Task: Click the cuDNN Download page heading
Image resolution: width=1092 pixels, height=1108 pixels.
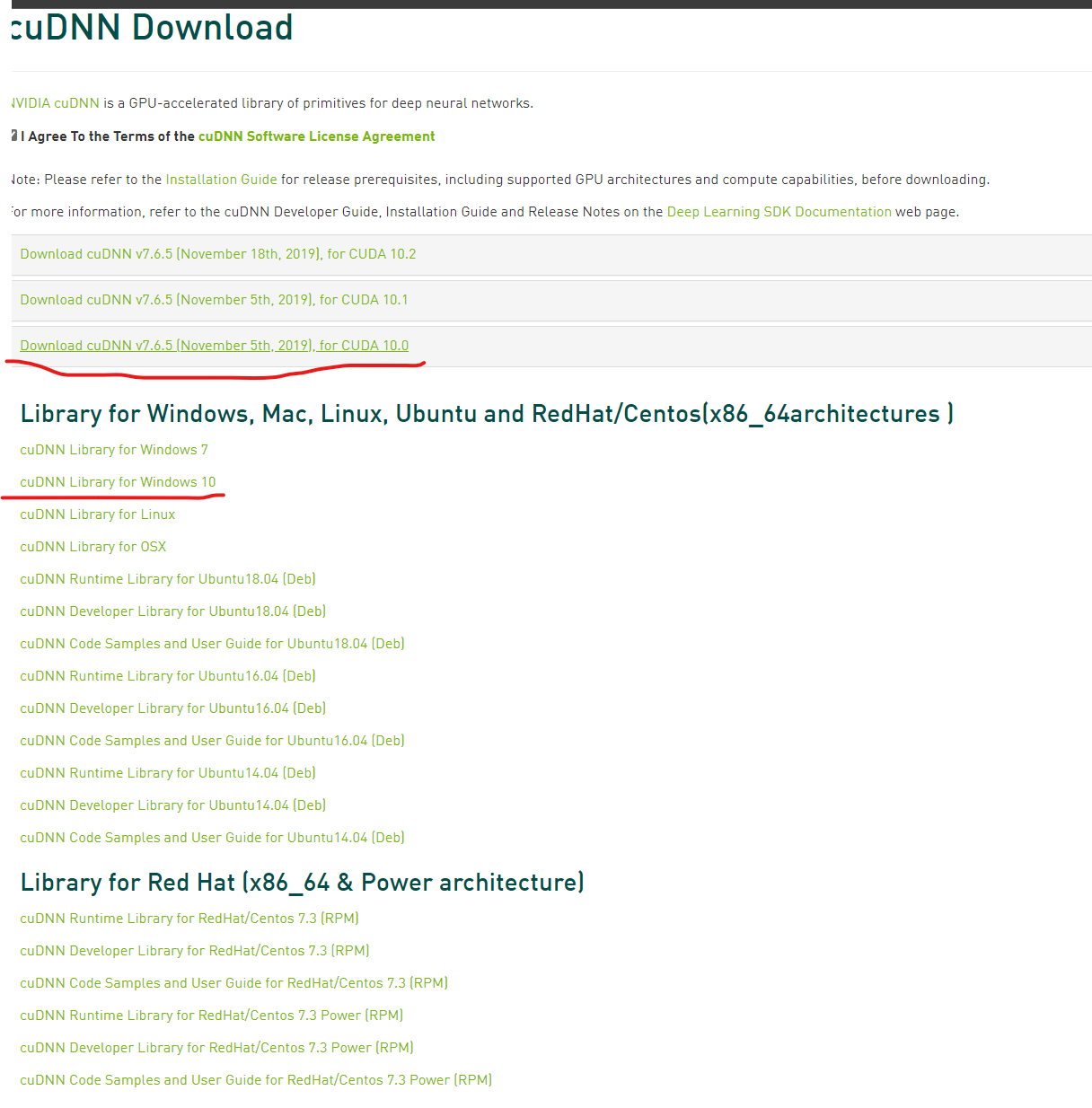Action: [x=152, y=28]
